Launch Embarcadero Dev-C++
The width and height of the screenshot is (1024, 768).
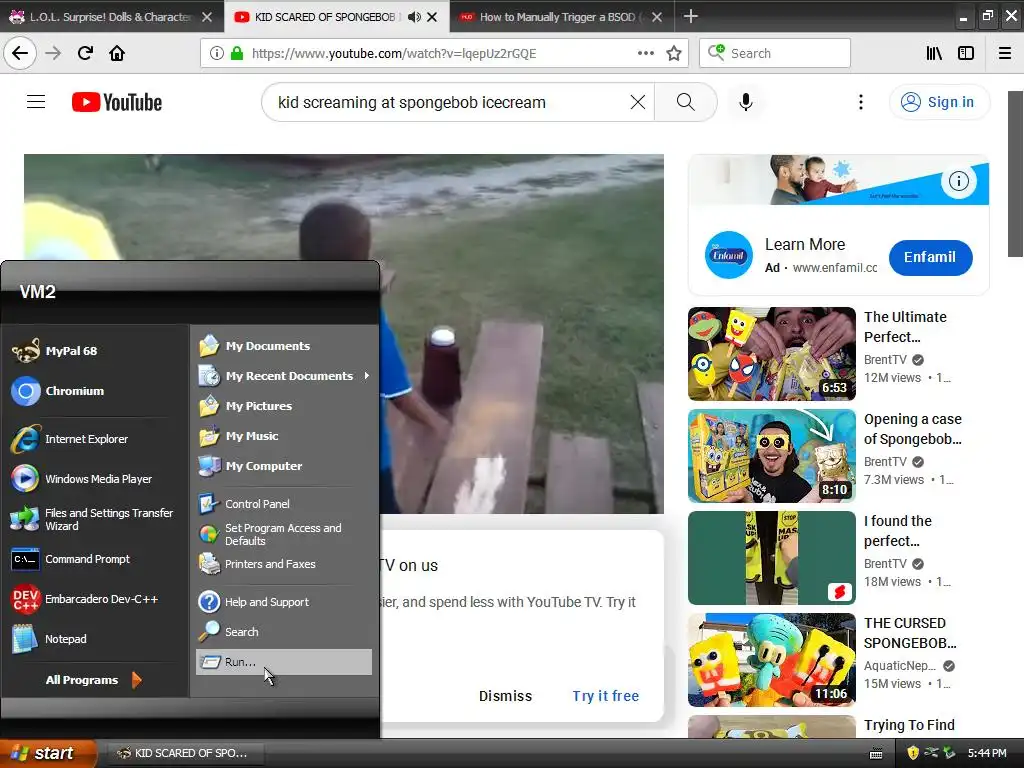pos(85,599)
